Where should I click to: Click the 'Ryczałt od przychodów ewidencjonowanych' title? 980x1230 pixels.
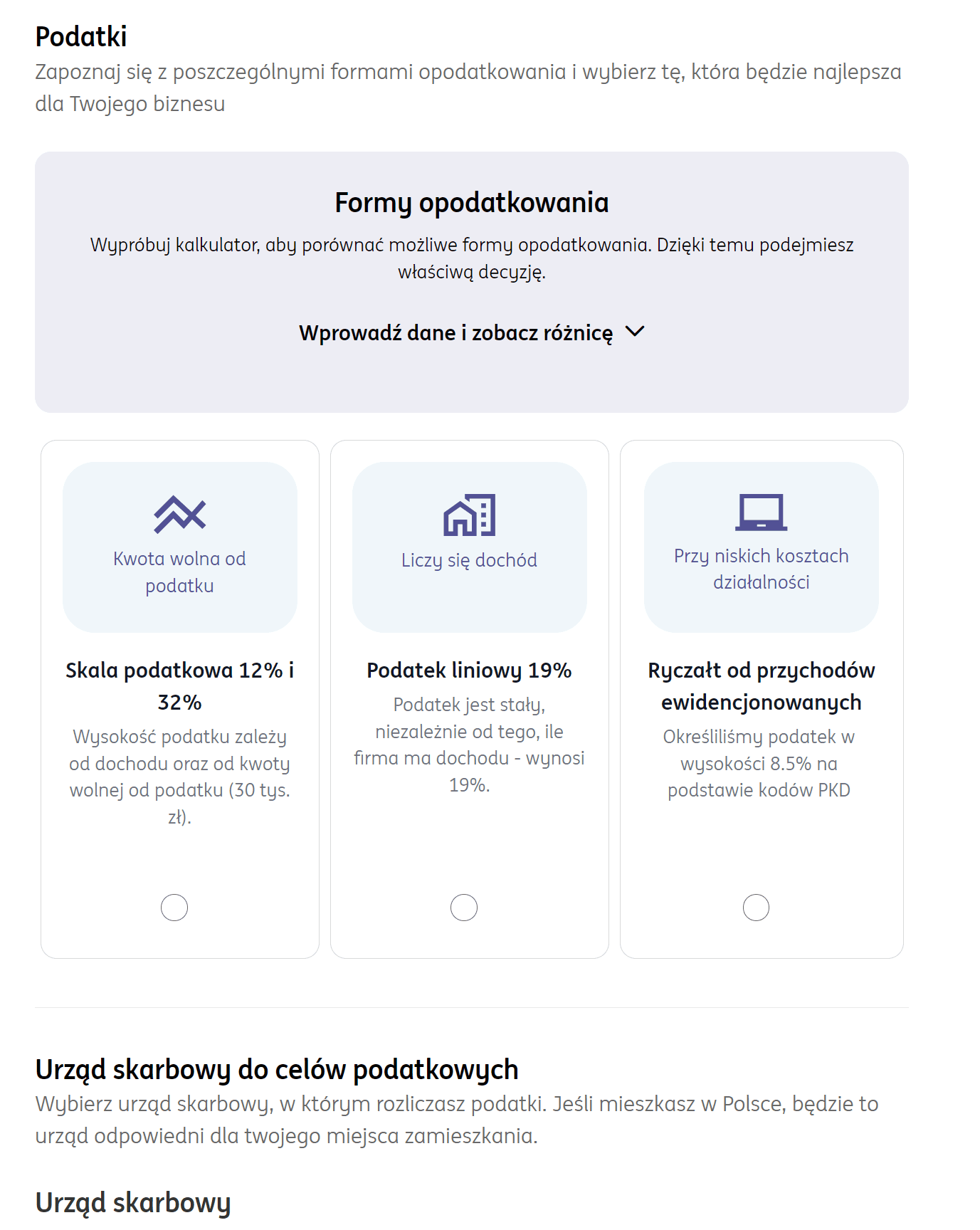tap(762, 686)
